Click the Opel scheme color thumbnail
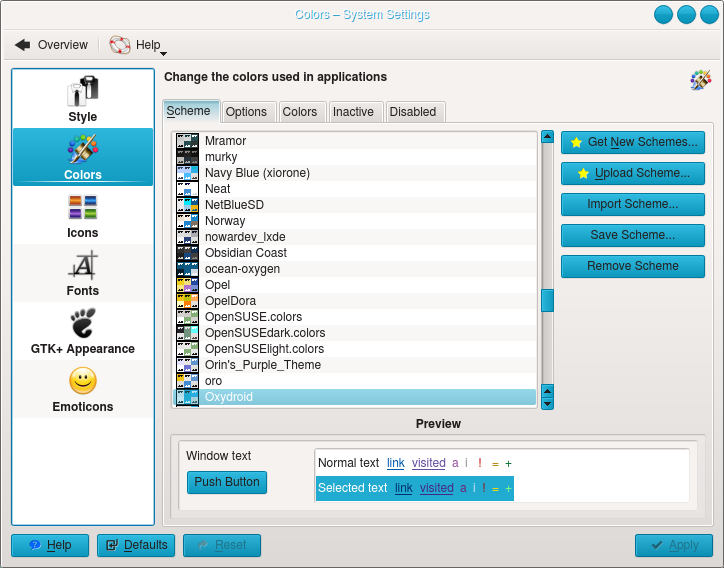724x568 pixels. pyautogui.click(x=187, y=285)
